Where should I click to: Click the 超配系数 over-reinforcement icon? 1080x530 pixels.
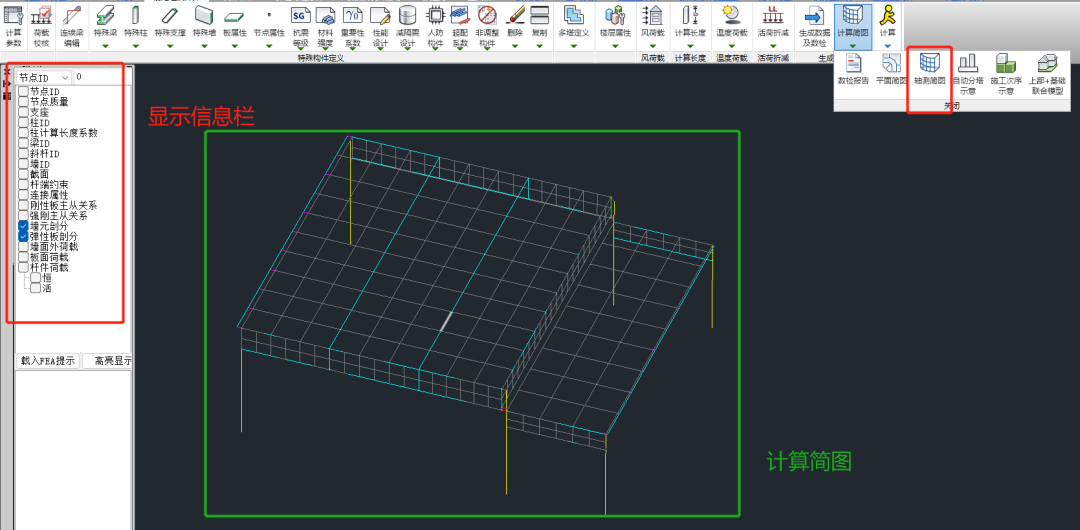tap(459, 15)
